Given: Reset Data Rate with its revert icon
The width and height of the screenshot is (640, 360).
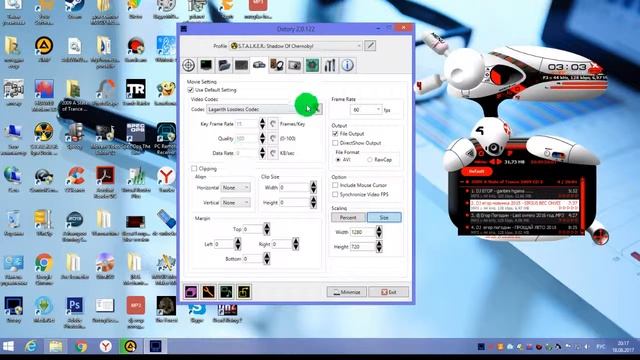Looking at the screenshot, I should [273, 153].
